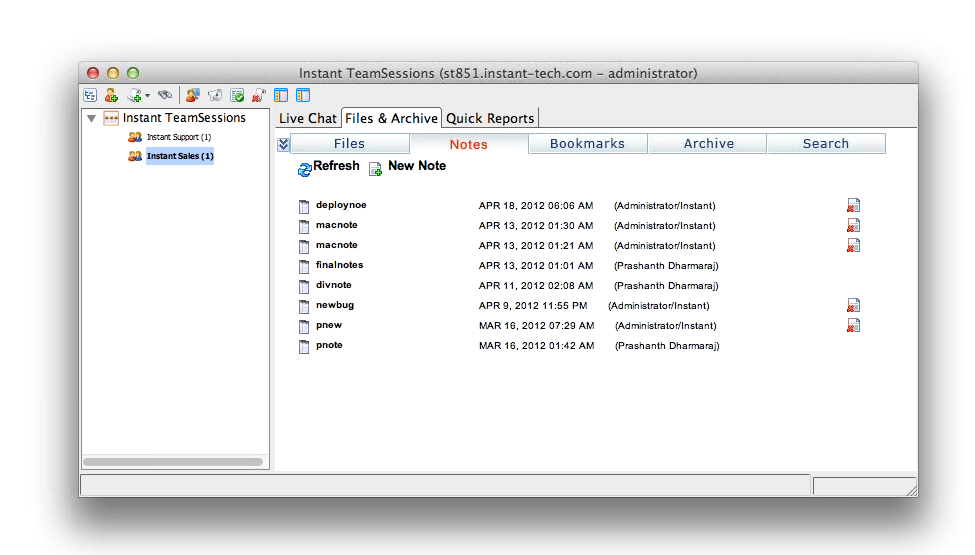975x555 pixels.
Task: Click the checklist with green check icon
Action: (237, 95)
